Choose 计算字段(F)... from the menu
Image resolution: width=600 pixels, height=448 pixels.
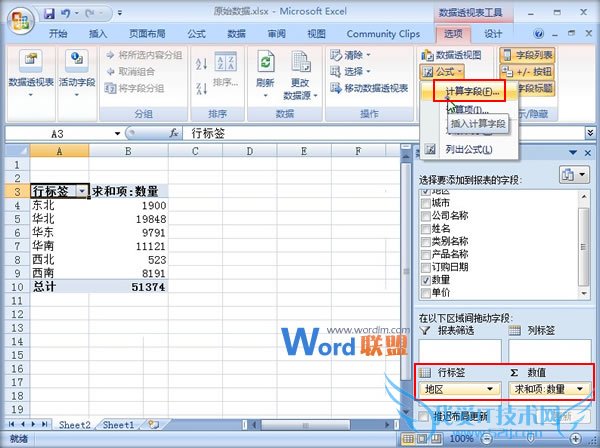click(472, 91)
